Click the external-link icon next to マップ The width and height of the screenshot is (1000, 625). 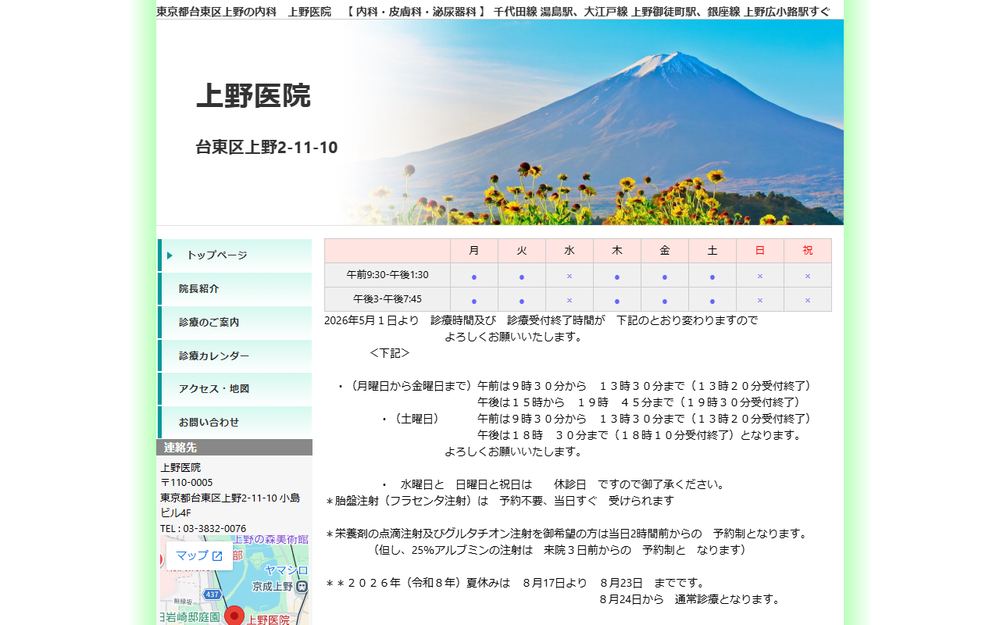tap(217, 556)
